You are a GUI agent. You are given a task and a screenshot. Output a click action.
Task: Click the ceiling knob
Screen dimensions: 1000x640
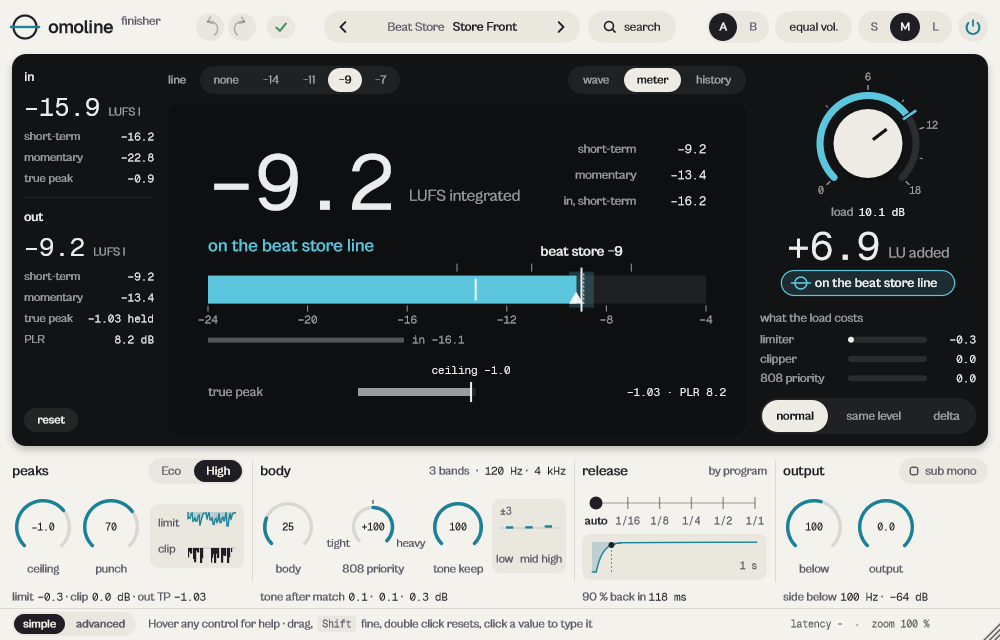coord(43,527)
